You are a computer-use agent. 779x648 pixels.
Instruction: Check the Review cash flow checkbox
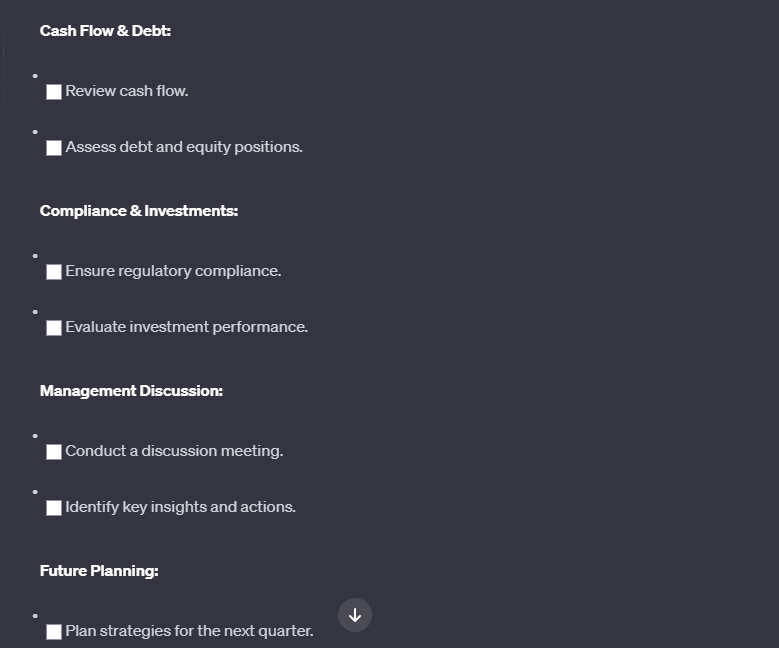click(x=54, y=92)
